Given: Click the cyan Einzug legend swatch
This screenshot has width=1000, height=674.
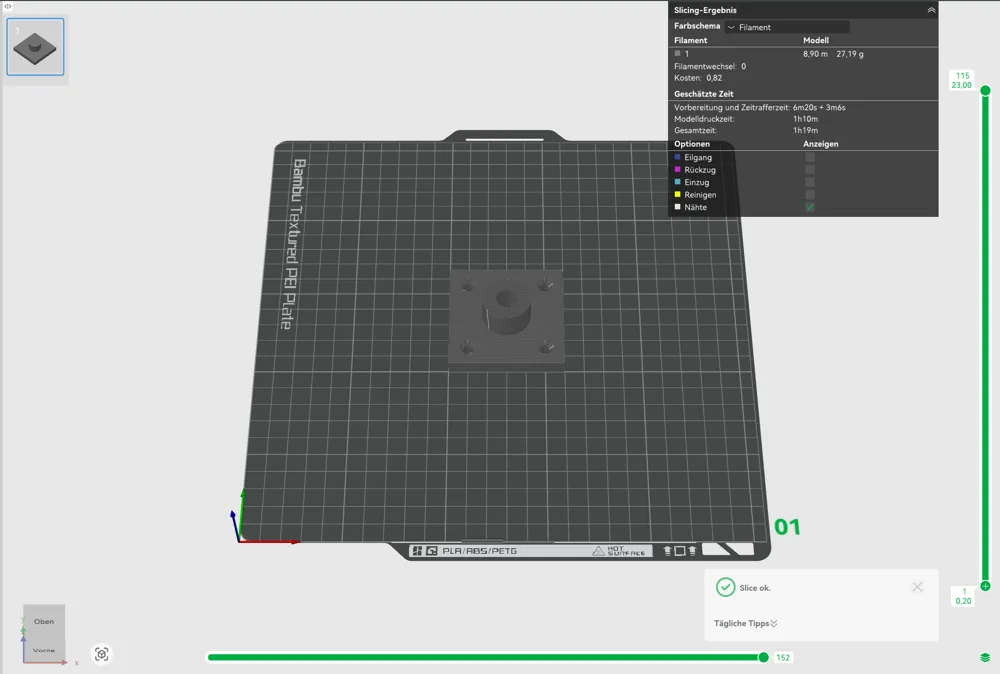Looking at the screenshot, I should tap(677, 182).
